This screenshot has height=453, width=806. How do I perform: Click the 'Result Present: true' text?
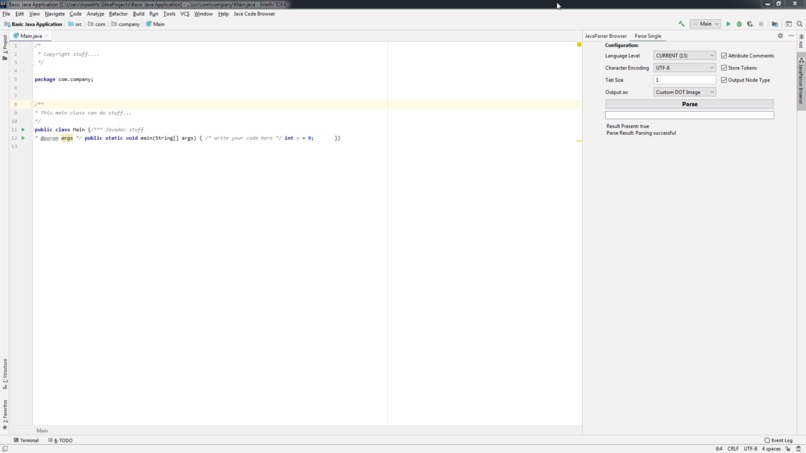click(628, 126)
